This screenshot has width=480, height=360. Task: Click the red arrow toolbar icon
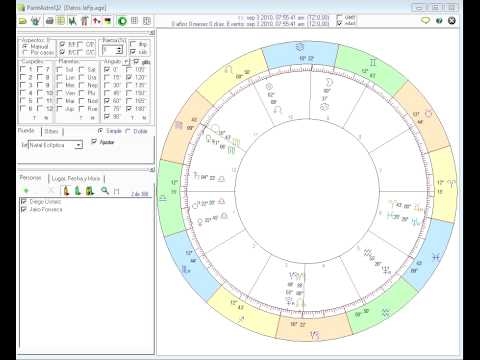point(96,21)
